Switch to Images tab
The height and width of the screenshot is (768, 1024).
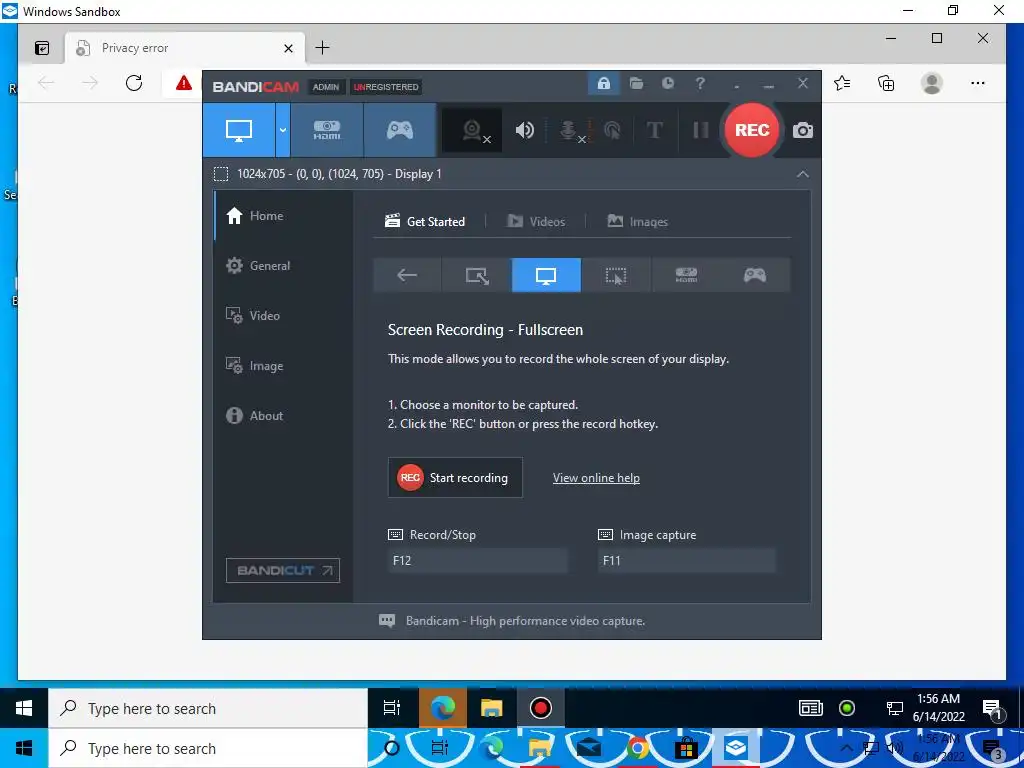pos(637,221)
